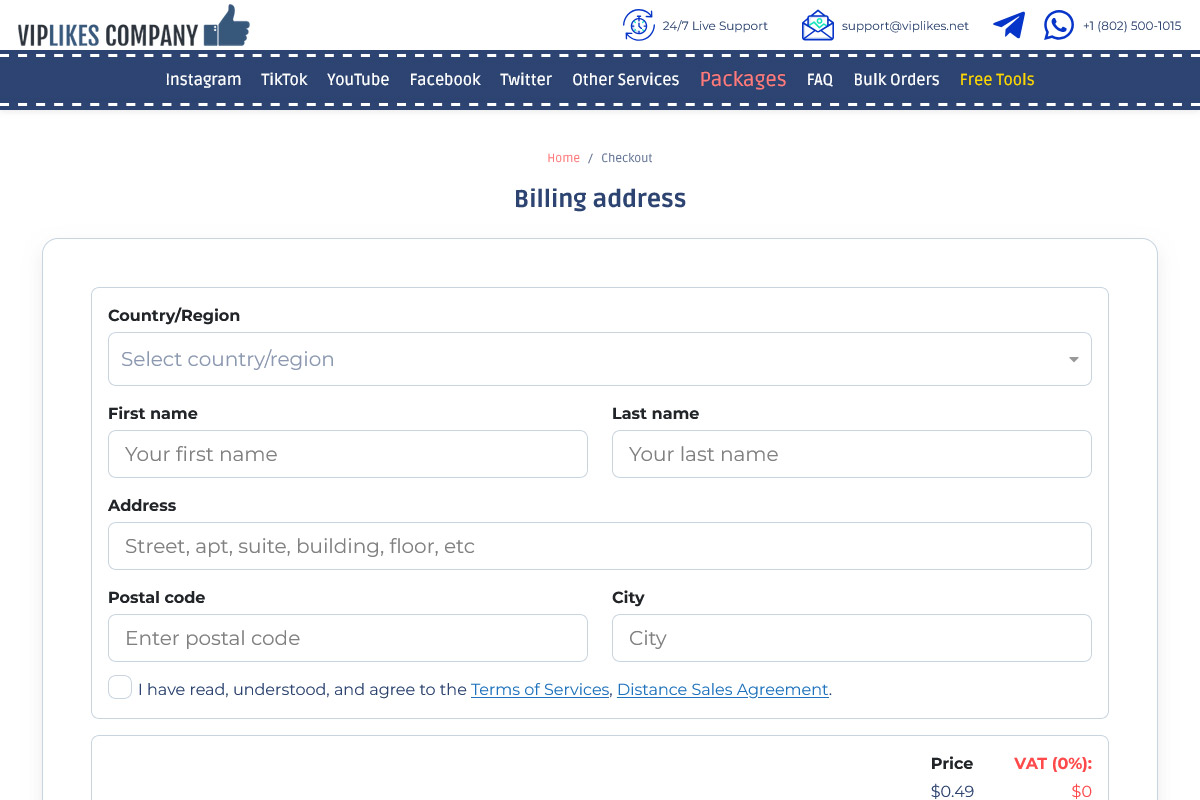Select the Address street input field
The height and width of the screenshot is (800, 1200).
pyautogui.click(x=600, y=546)
